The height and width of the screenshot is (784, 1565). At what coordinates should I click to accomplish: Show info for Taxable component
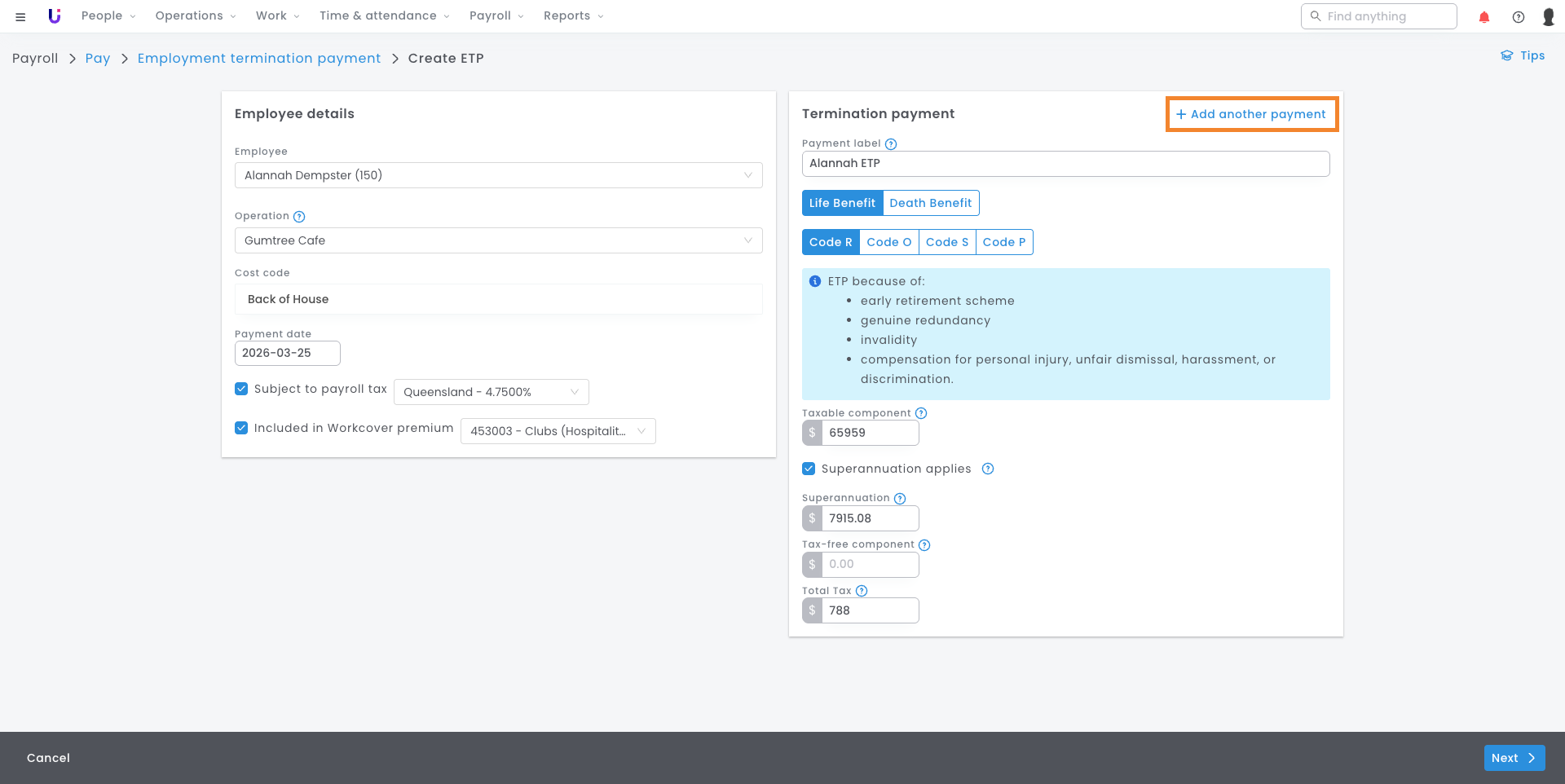click(921, 413)
